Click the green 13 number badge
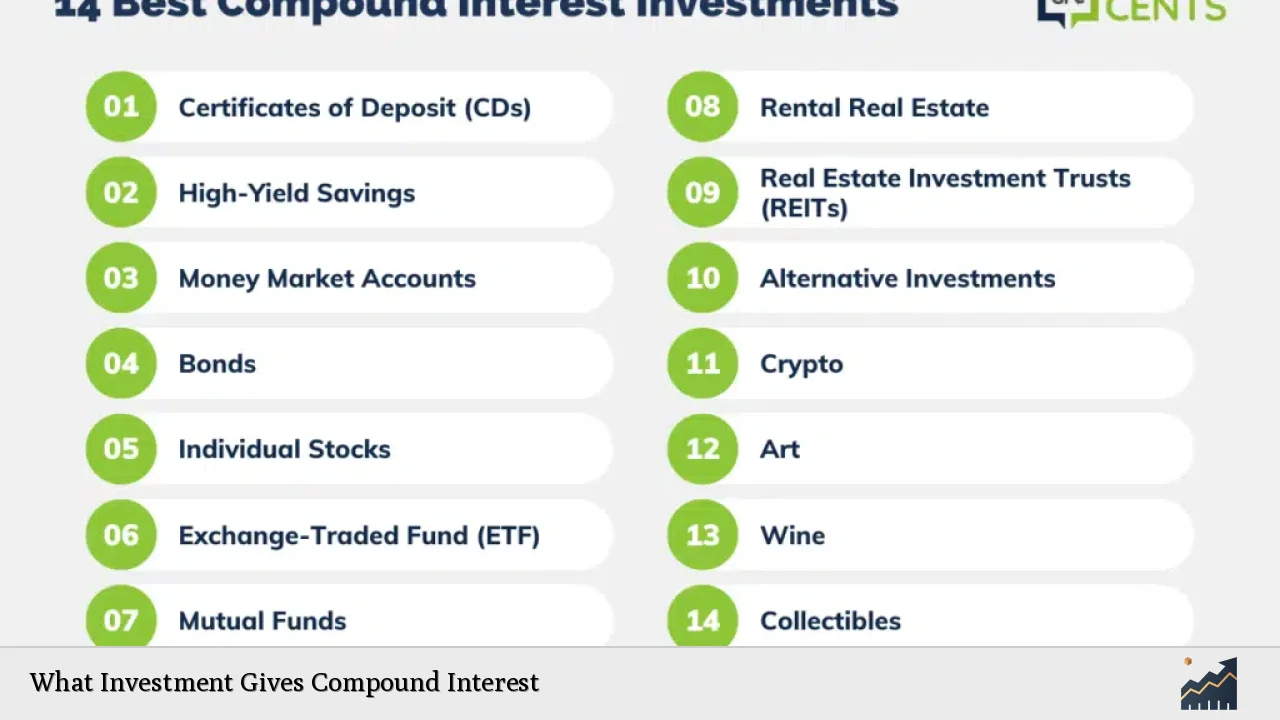The width and height of the screenshot is (1280, 720). [702, 535]
